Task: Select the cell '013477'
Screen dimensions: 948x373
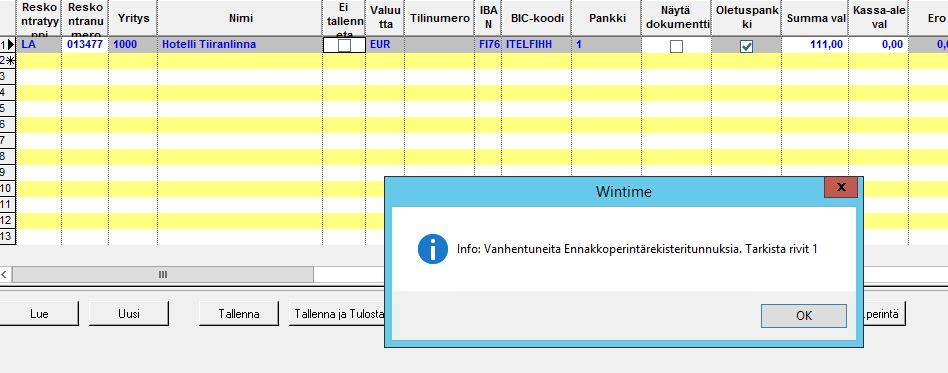Action: click(x=85, y=45)
